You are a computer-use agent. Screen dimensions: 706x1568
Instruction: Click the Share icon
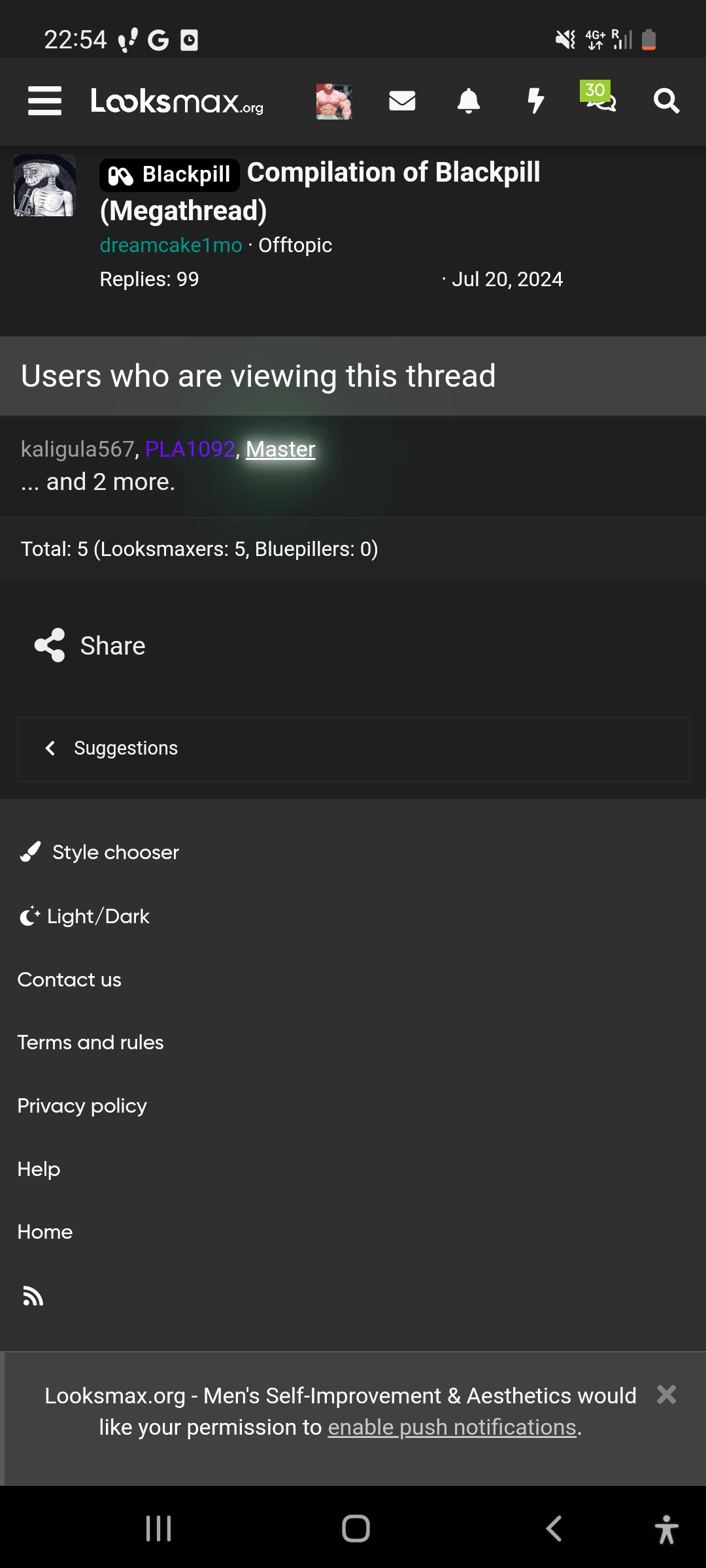click(x=49, y=645)
